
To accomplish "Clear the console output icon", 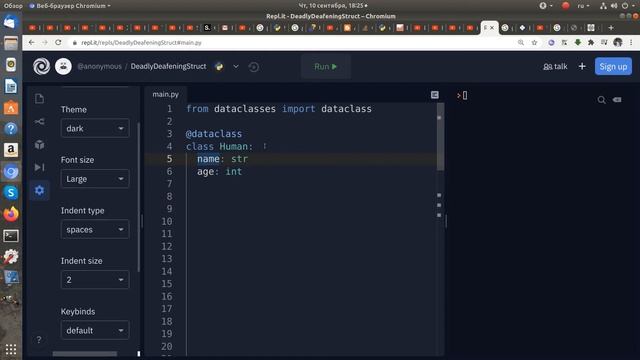I will [617, 100].
